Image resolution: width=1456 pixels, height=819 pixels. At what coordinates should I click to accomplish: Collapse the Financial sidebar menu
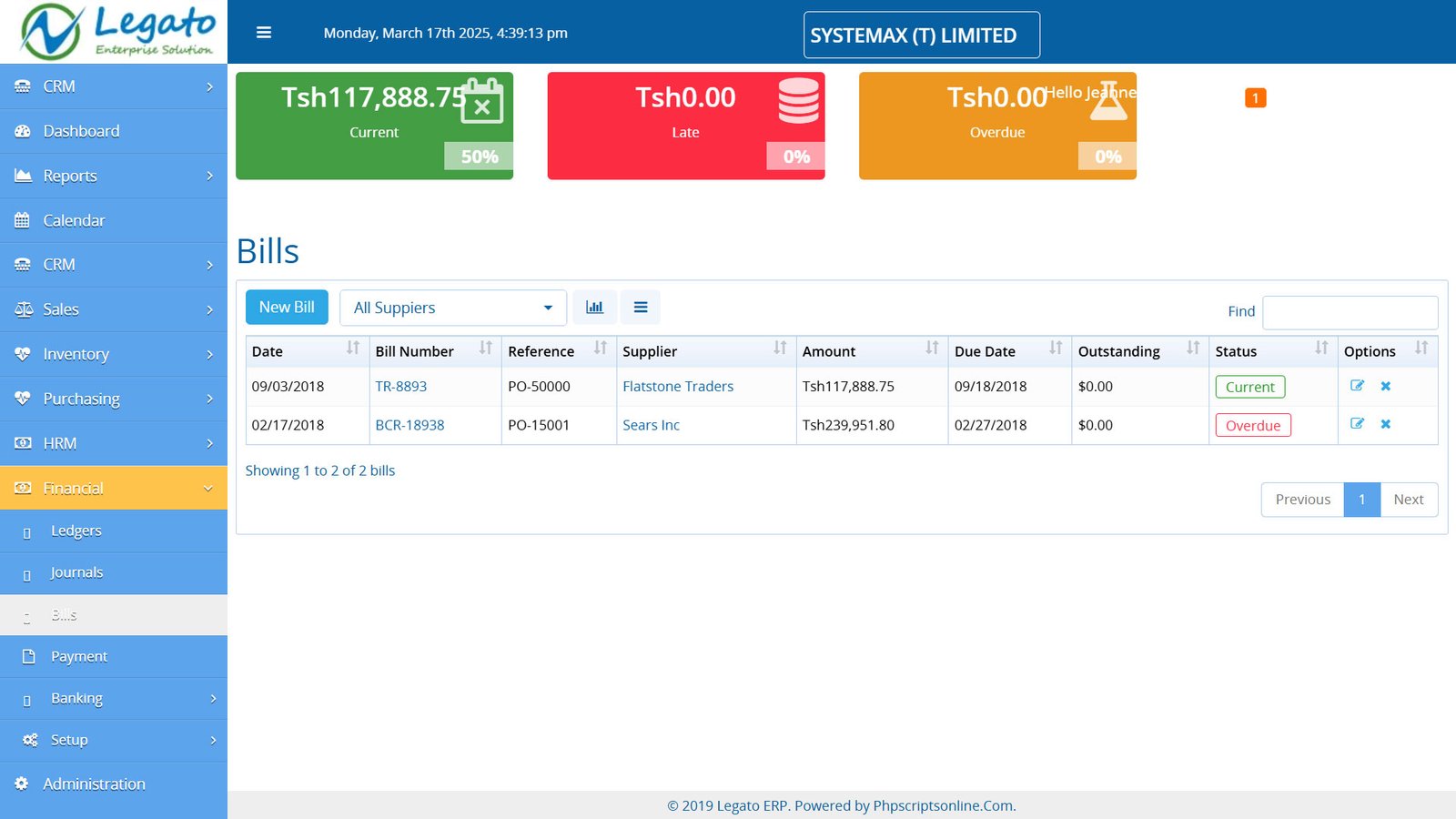point(114,488)
